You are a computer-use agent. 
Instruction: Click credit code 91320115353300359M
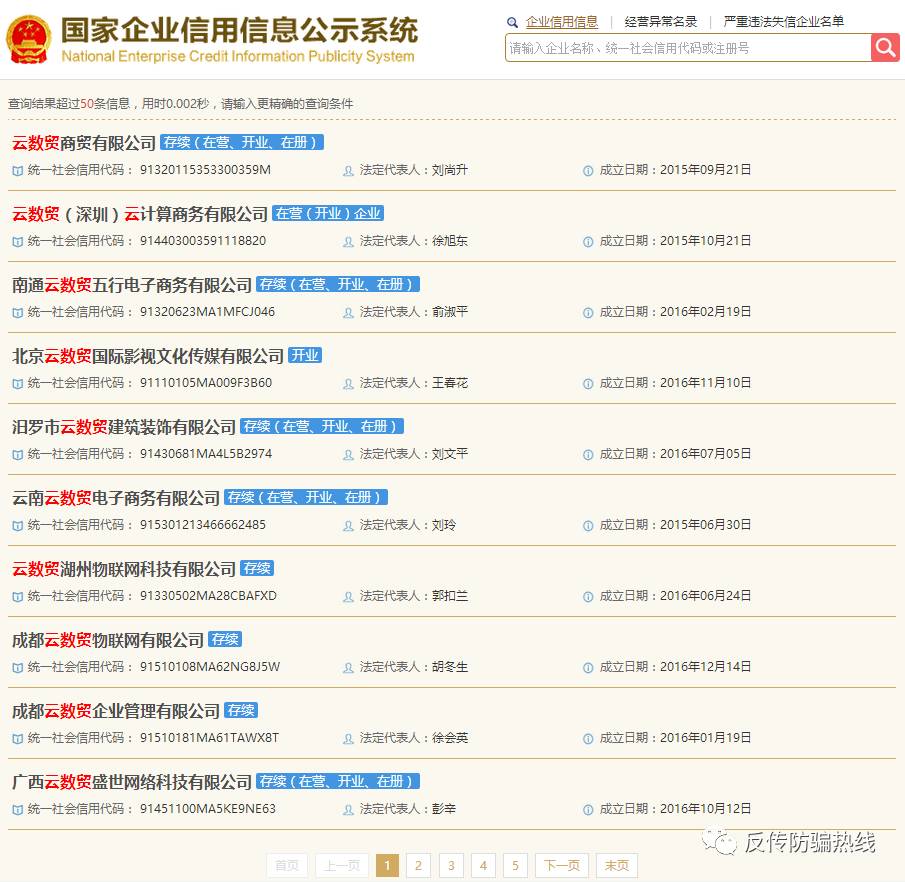coord(205,170)
